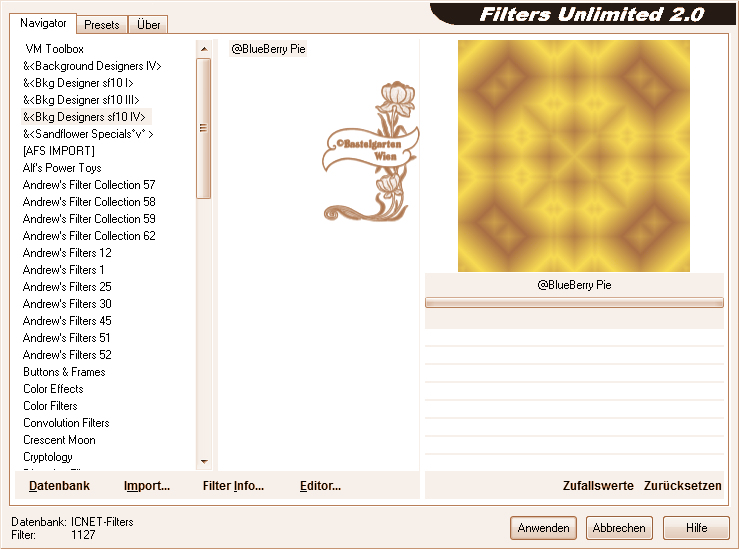
Task: Select &<Bkg Designers sf10 IV> category
Action: click(x=84, y=117)
